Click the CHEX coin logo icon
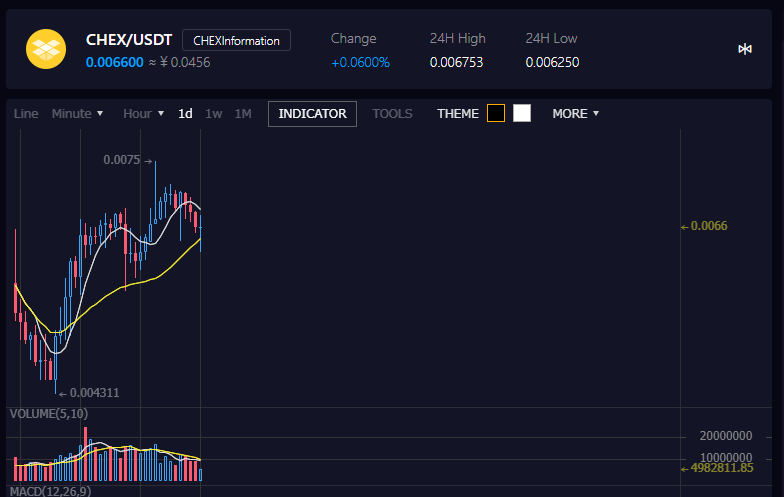The image size is (784, 497). pyautogui.click(x=45, y=50)
